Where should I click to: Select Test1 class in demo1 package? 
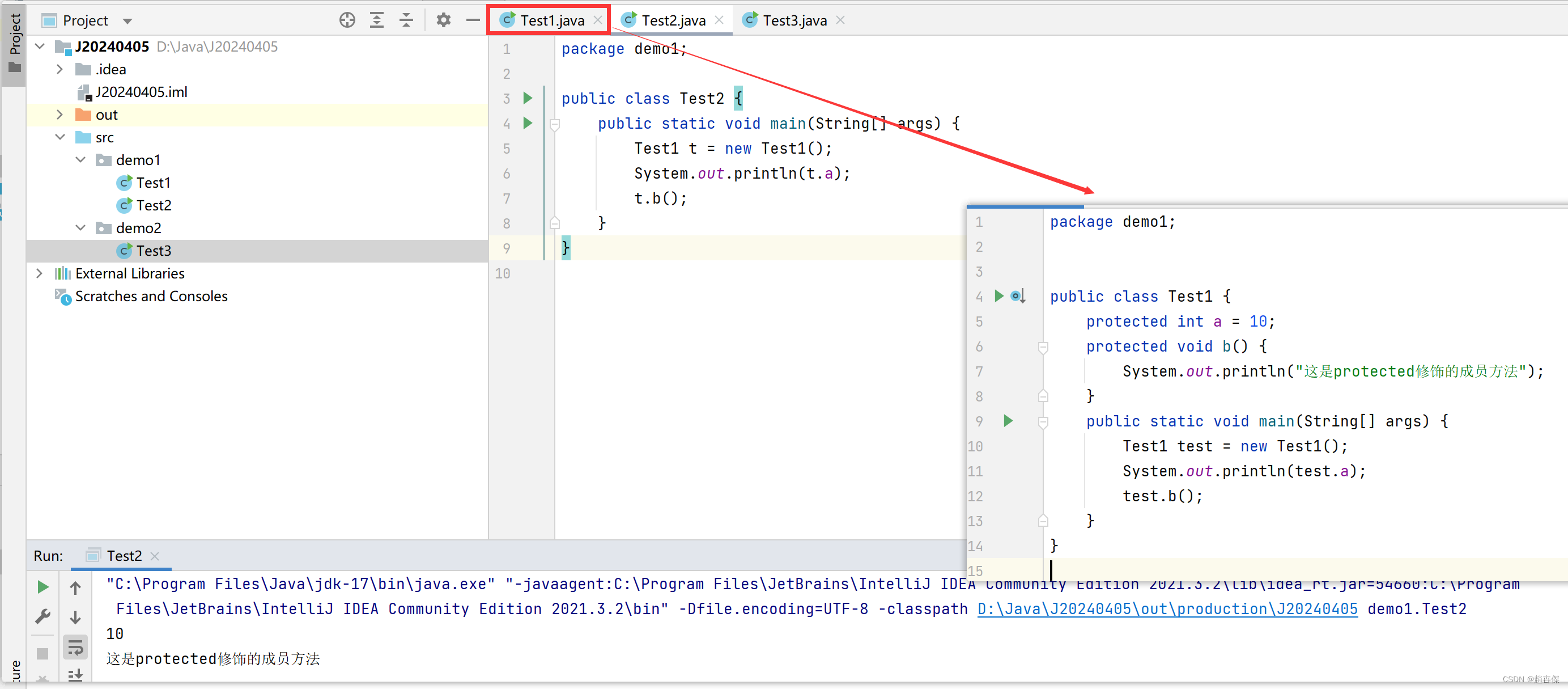pos(153,183)
